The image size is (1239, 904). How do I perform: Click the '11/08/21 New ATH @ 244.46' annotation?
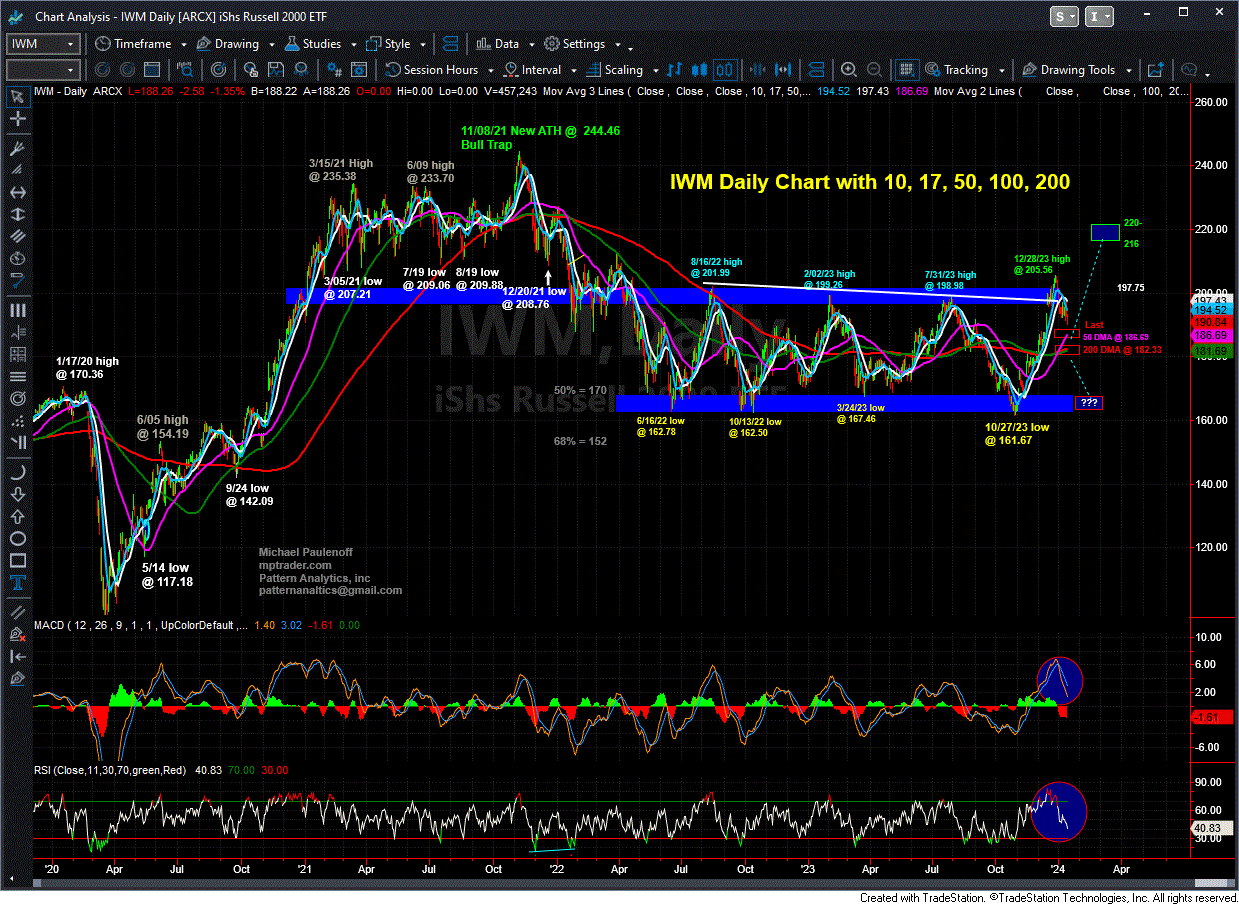pos(540,131)
